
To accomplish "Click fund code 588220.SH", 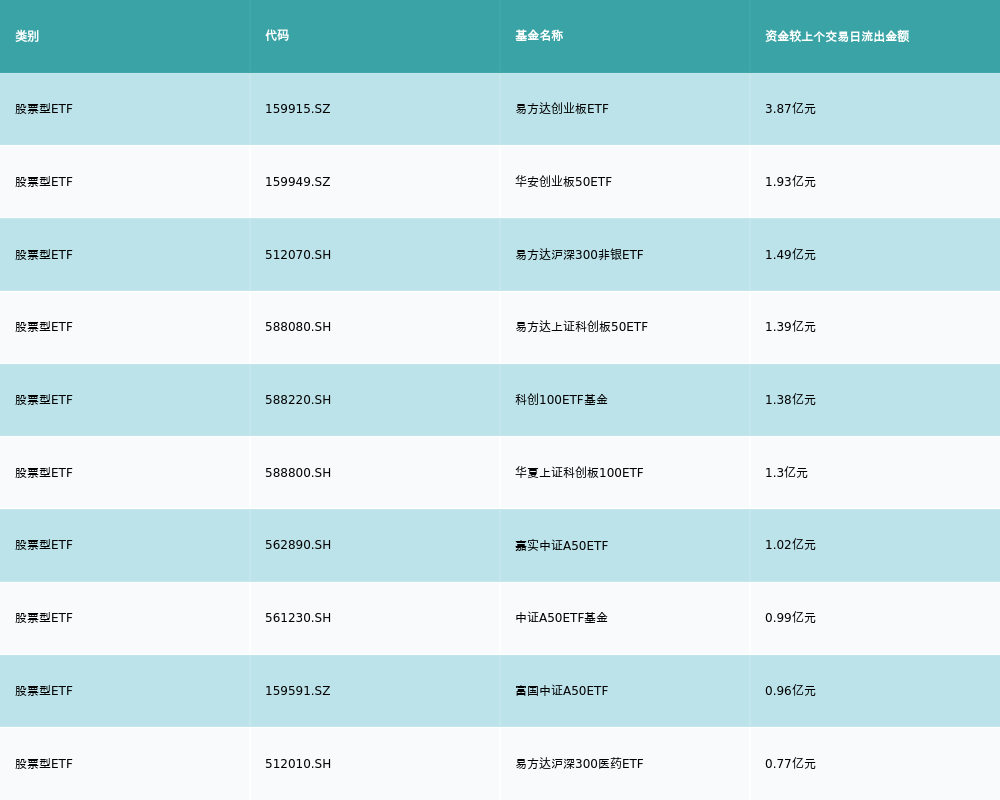I will [298, 400].
